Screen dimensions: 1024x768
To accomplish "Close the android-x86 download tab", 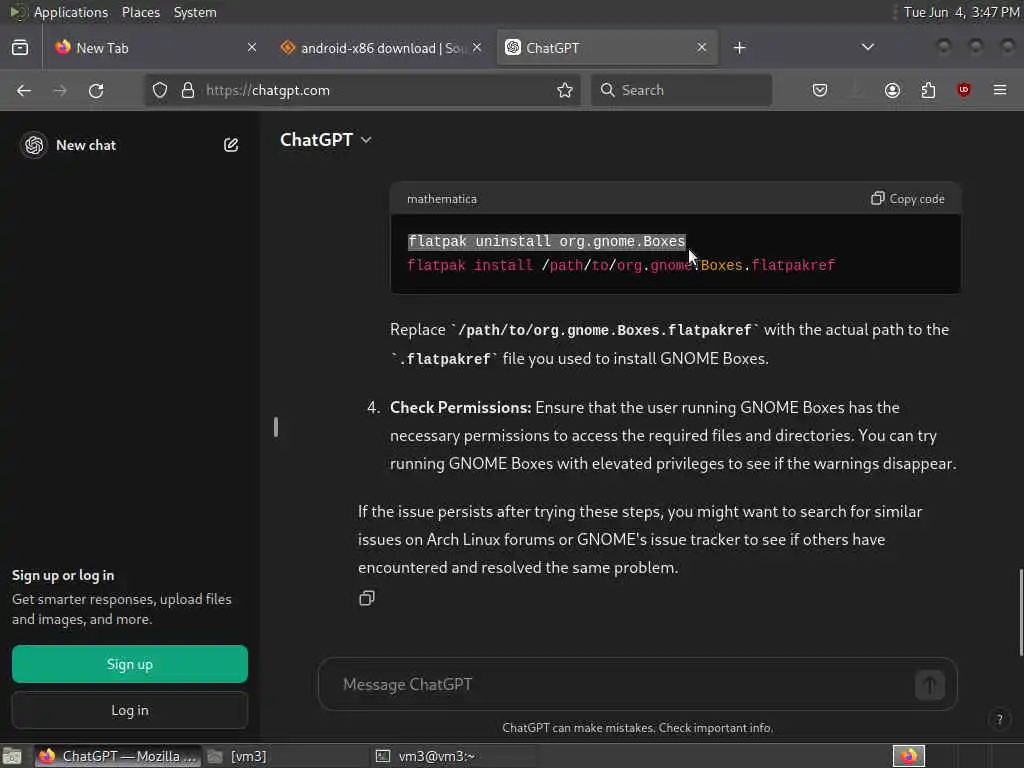I will click(x=477, y=48).
